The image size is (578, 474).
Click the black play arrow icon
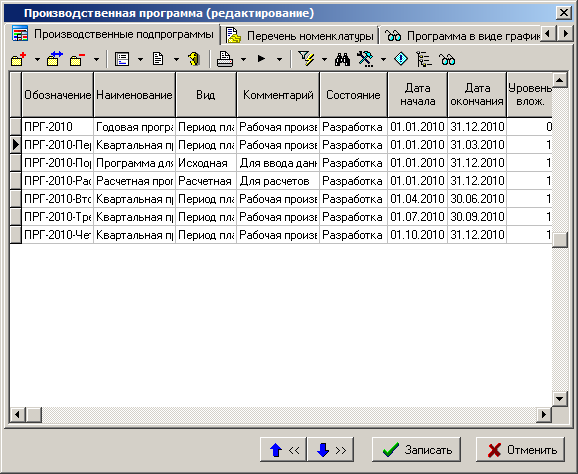(x=261, y=59)
